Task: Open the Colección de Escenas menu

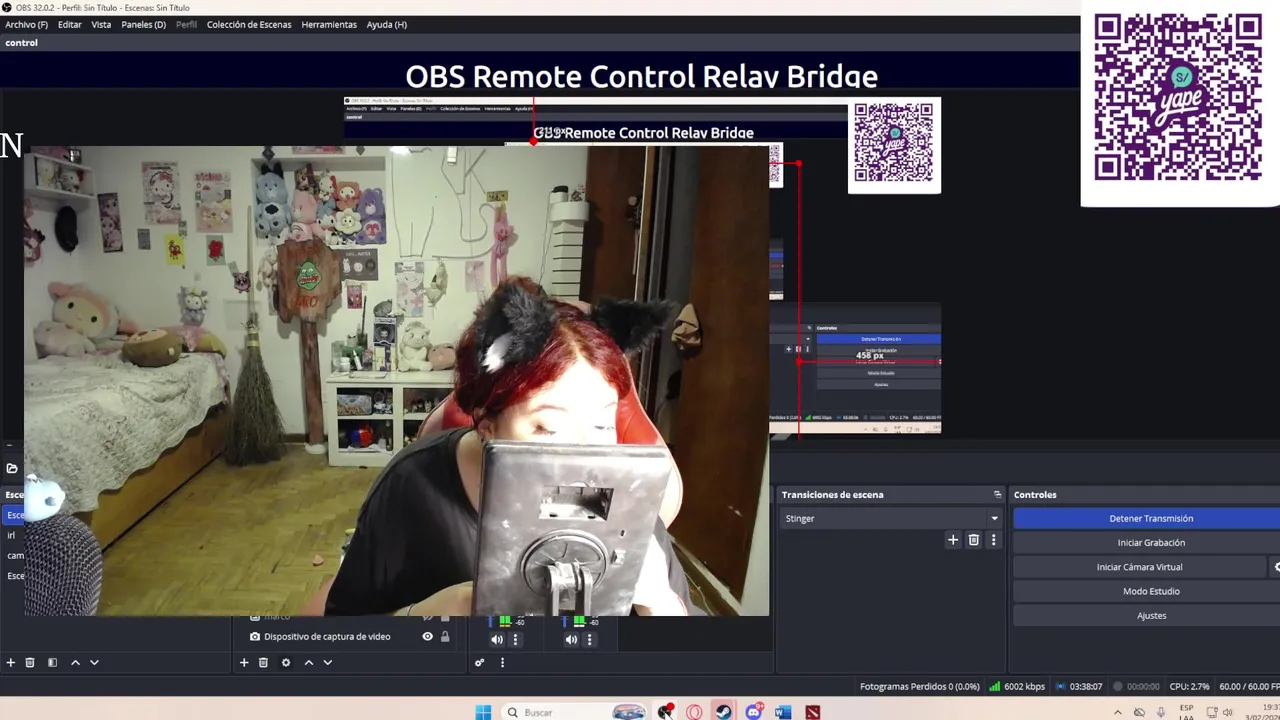Action: [x=249, y=24]
